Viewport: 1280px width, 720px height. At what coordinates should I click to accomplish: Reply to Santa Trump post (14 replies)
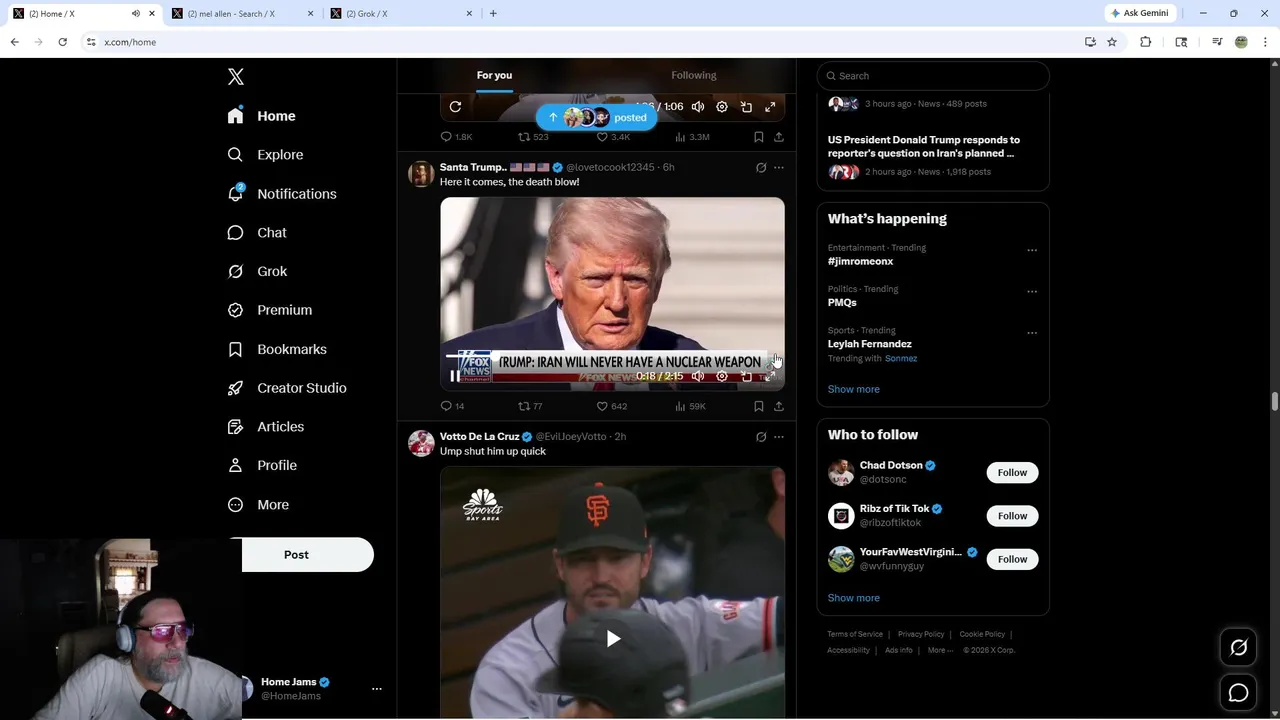[452, 406]
